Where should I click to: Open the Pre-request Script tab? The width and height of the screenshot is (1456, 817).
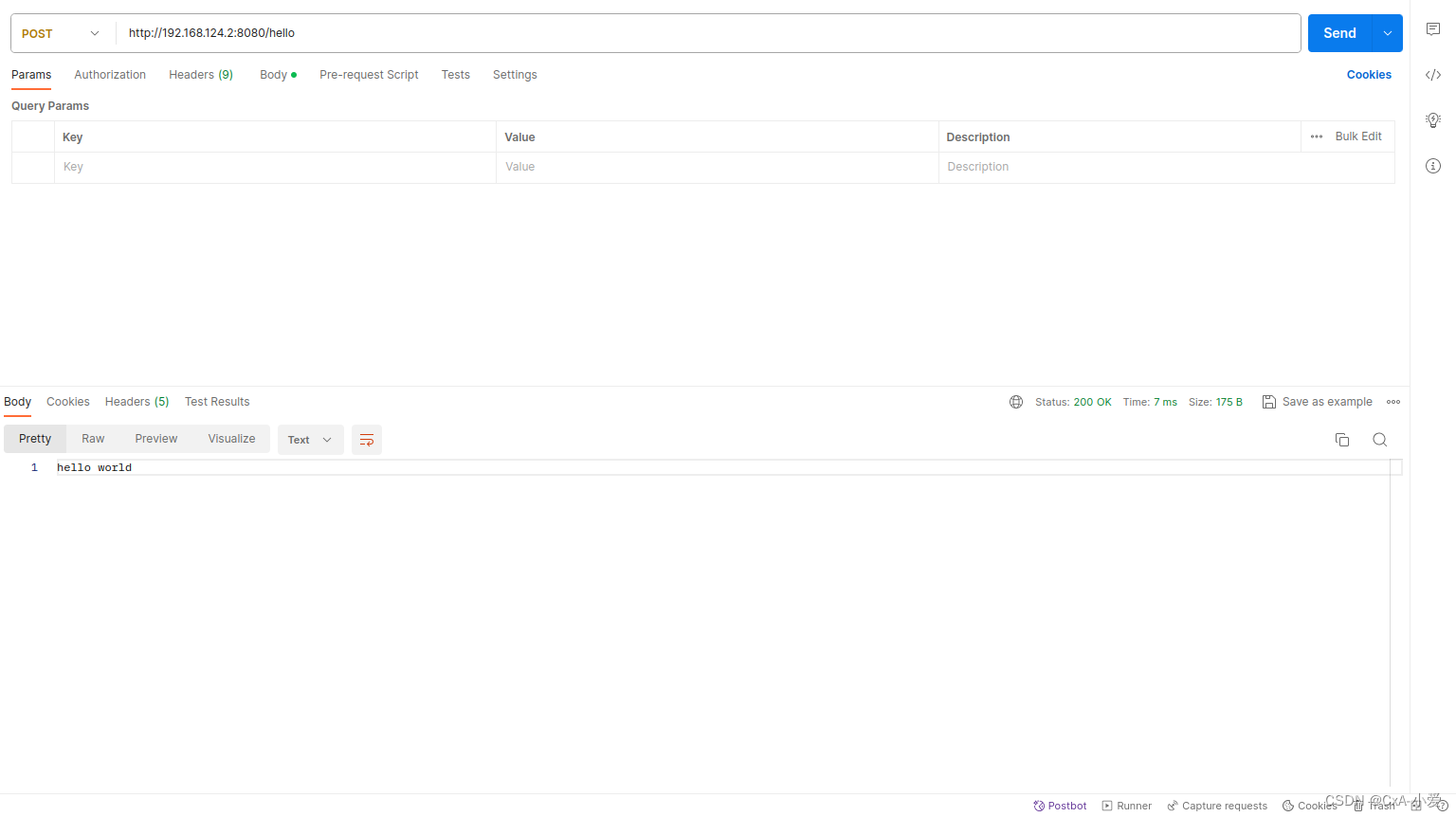pos(369,75)
